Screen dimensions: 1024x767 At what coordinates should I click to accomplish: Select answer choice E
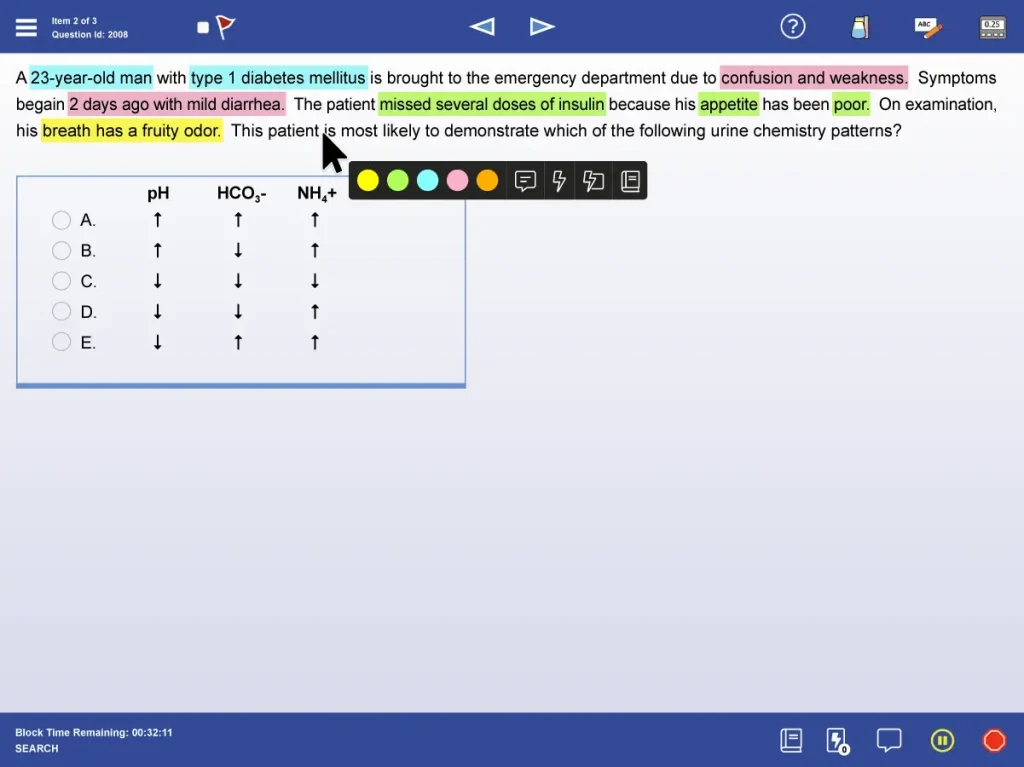pos(61,342)
